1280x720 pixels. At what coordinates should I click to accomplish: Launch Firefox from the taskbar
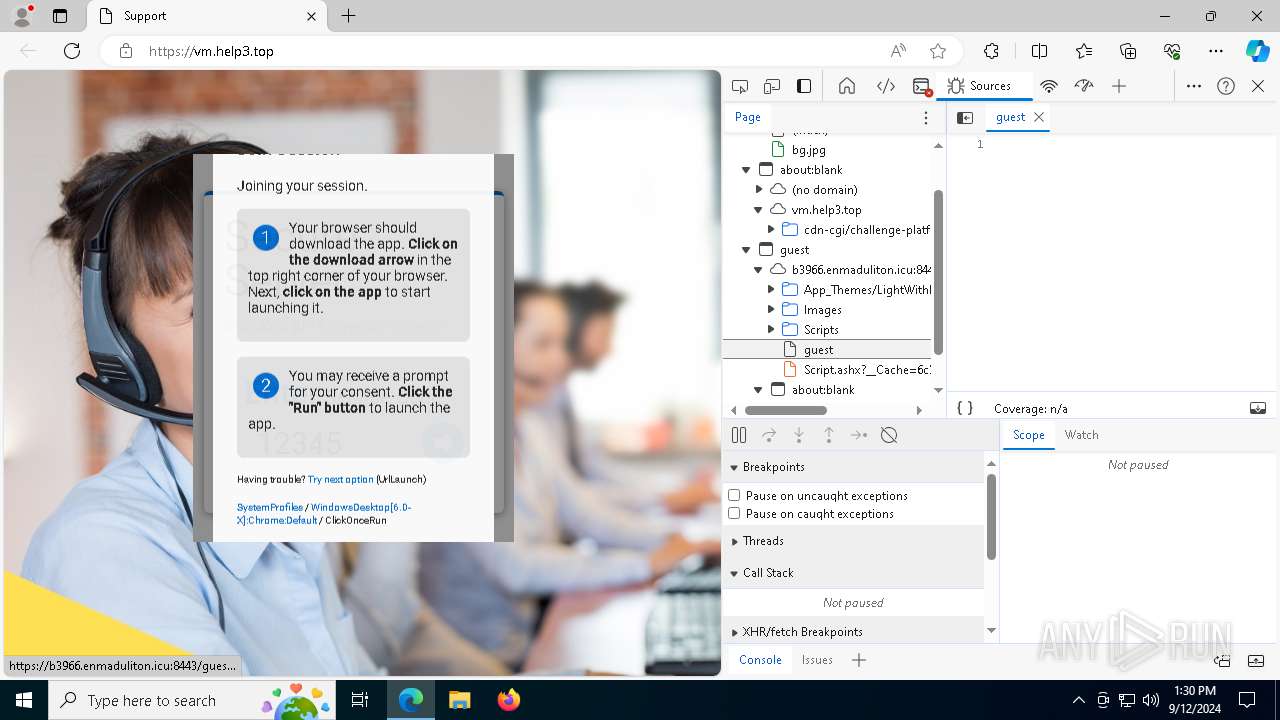[509, 700]
